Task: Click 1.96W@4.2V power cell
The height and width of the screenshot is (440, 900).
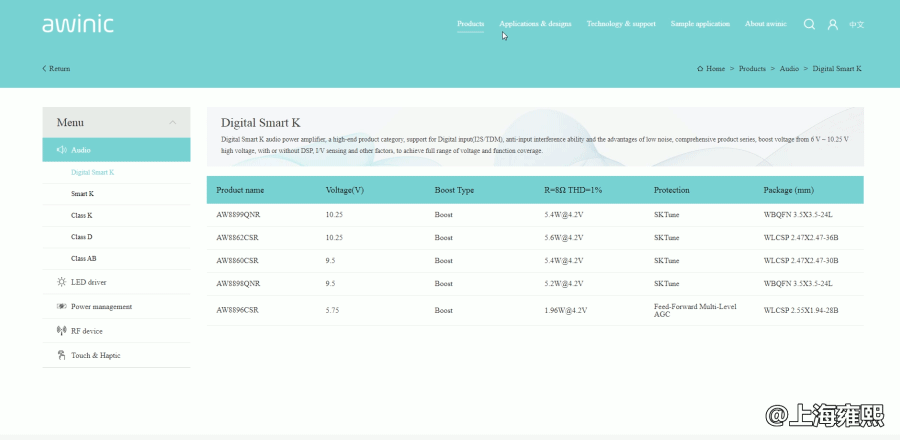Action: click(565, 310)
